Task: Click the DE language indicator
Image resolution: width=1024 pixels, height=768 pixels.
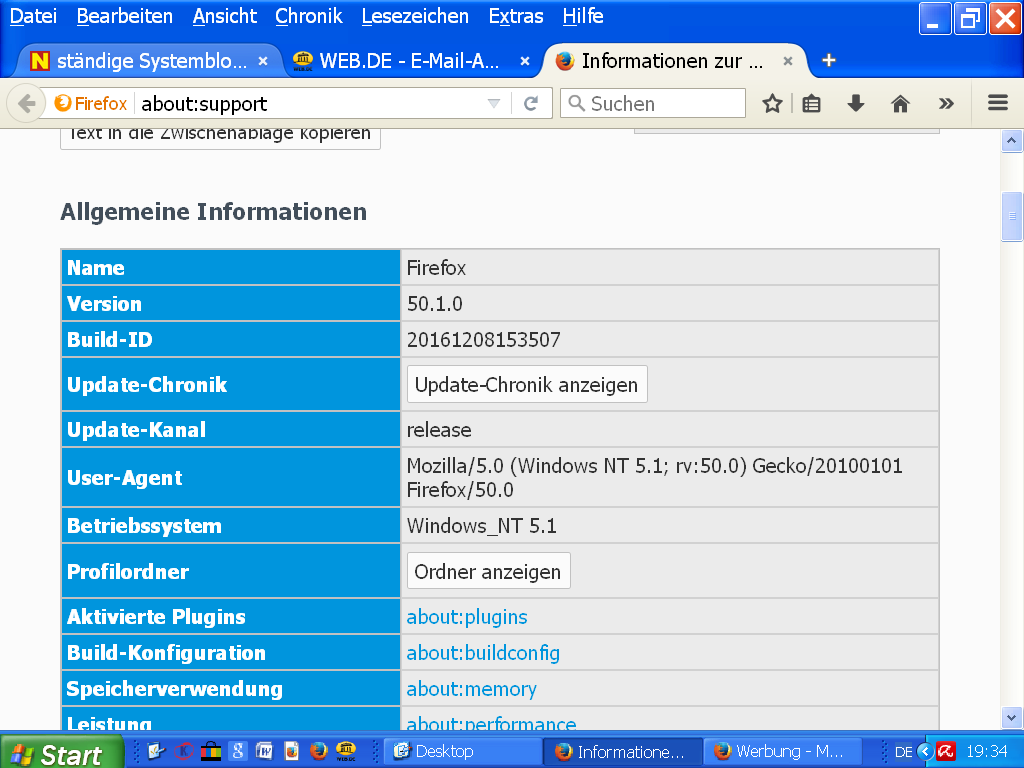Action: 904,752
